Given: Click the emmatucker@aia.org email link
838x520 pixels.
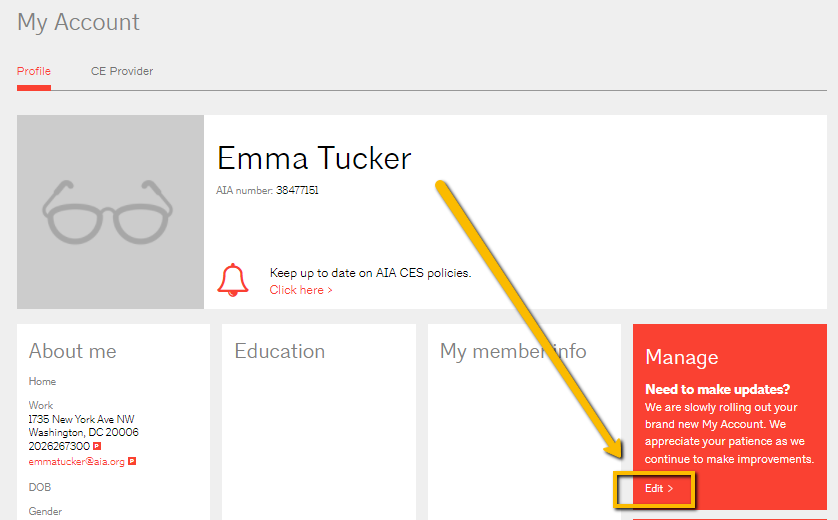Looking at the screenshot, I should point(76,461).
